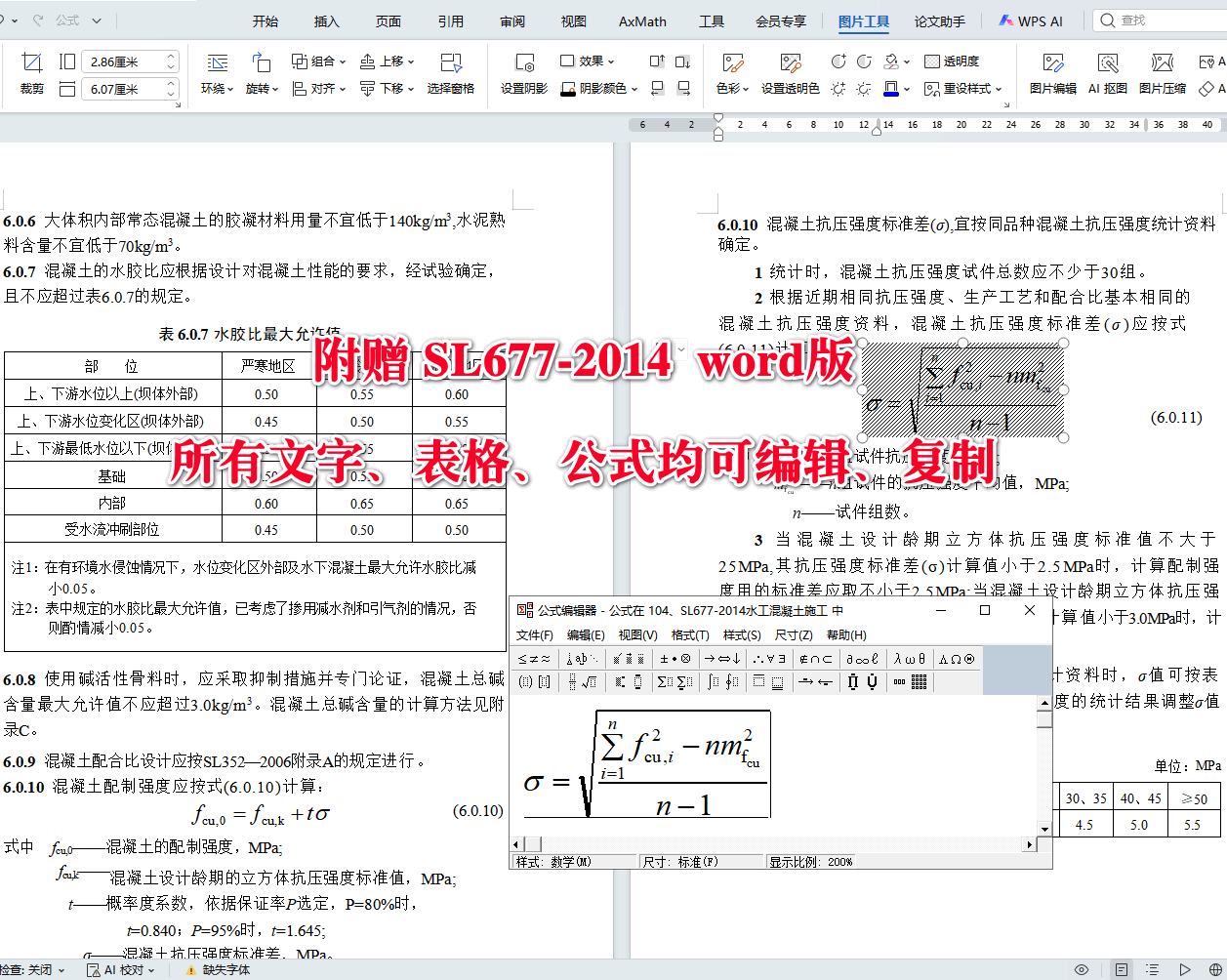Screen dimensions: 1227x980
Task: Open set theory symbols palette (∉∩⊂)
Action: tap(817, 659)
